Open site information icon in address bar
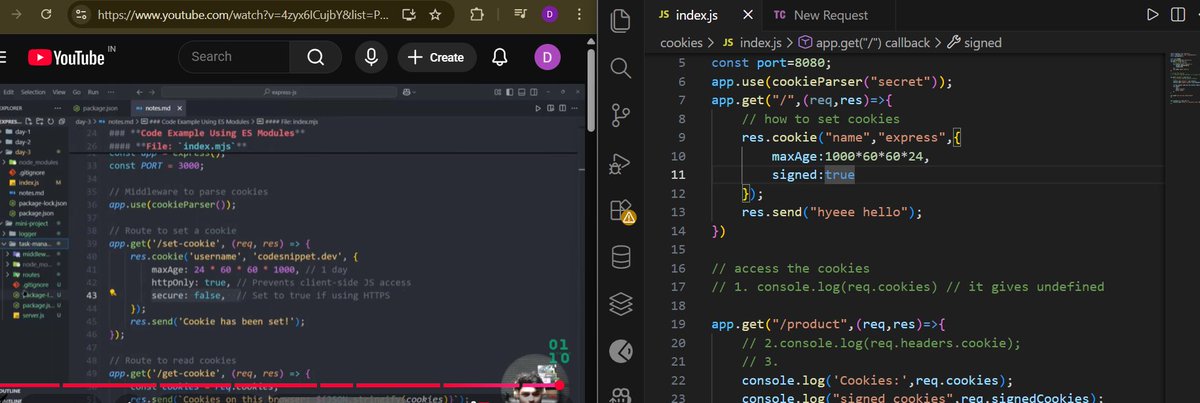1200x403 pixels. coord(82,16)
